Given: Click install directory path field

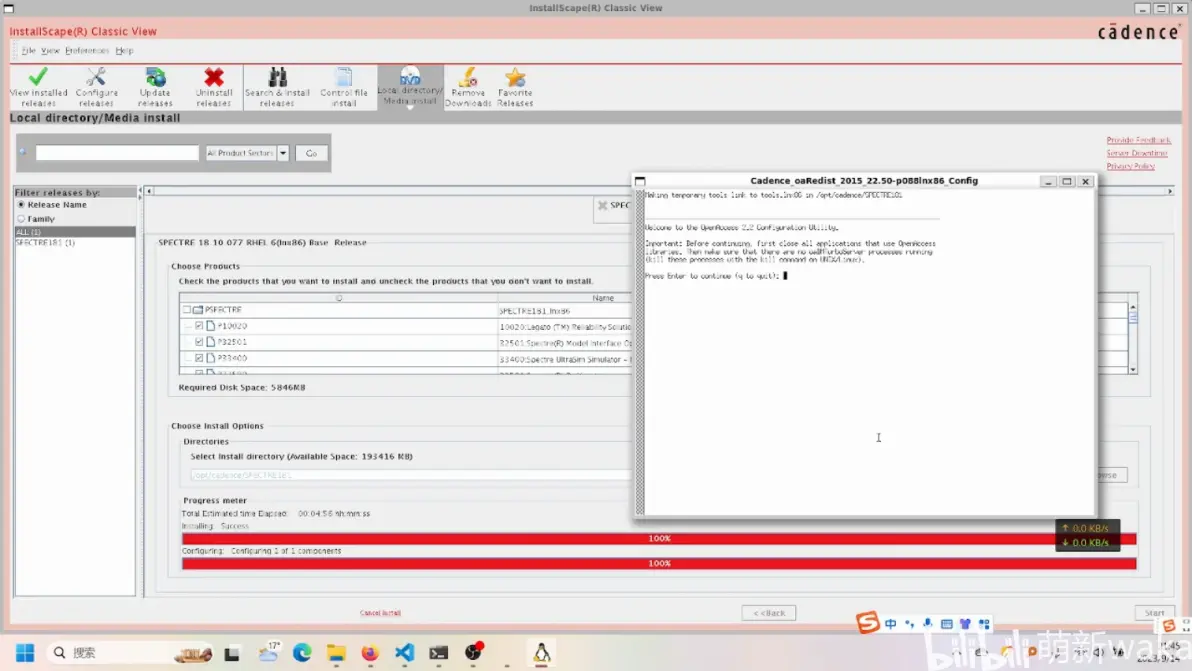Looking at the screenshot, I should click(409, 475).
